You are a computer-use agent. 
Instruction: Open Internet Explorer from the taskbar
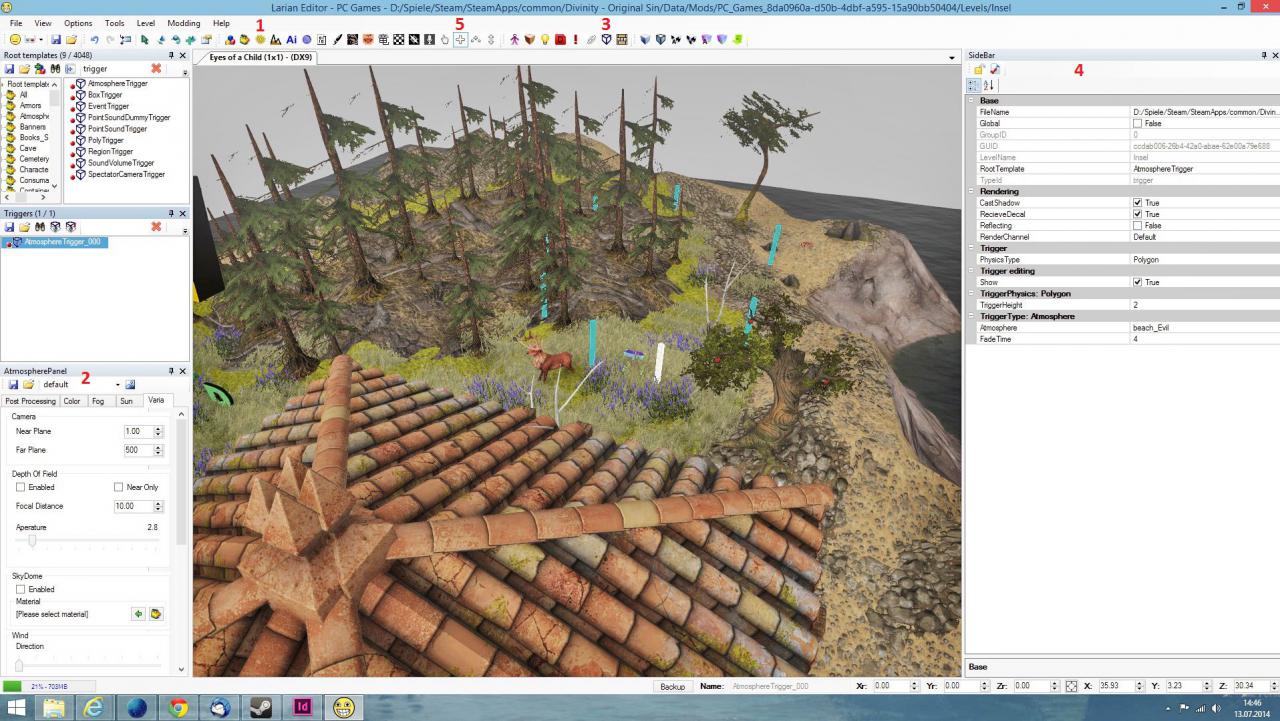coord(95,707)
